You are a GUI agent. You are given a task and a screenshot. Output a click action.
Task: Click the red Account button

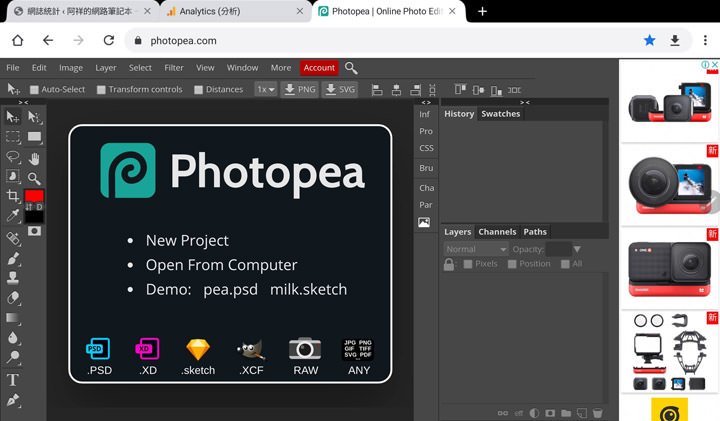319,67
